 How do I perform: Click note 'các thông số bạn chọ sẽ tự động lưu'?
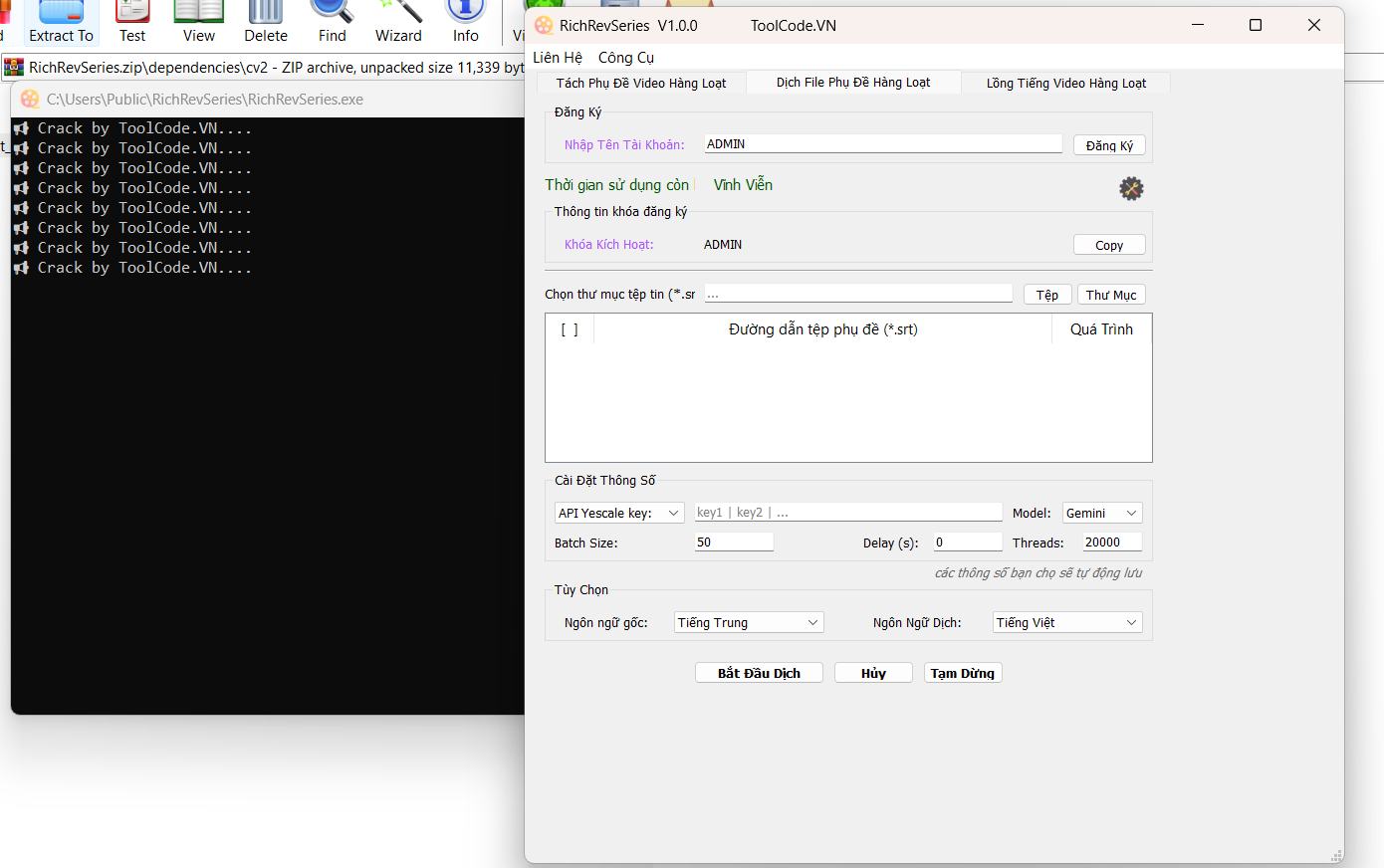pos(1038,573)
